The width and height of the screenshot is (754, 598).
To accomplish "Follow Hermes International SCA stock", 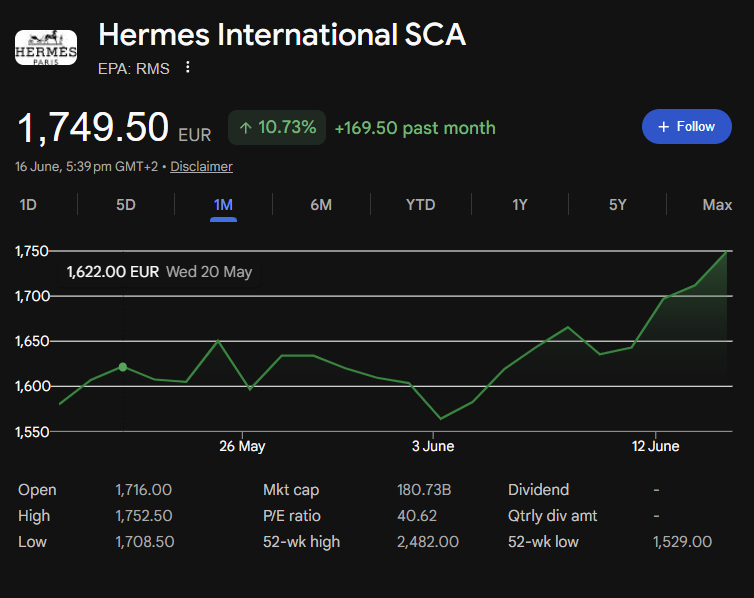I will tap(687, 126).
